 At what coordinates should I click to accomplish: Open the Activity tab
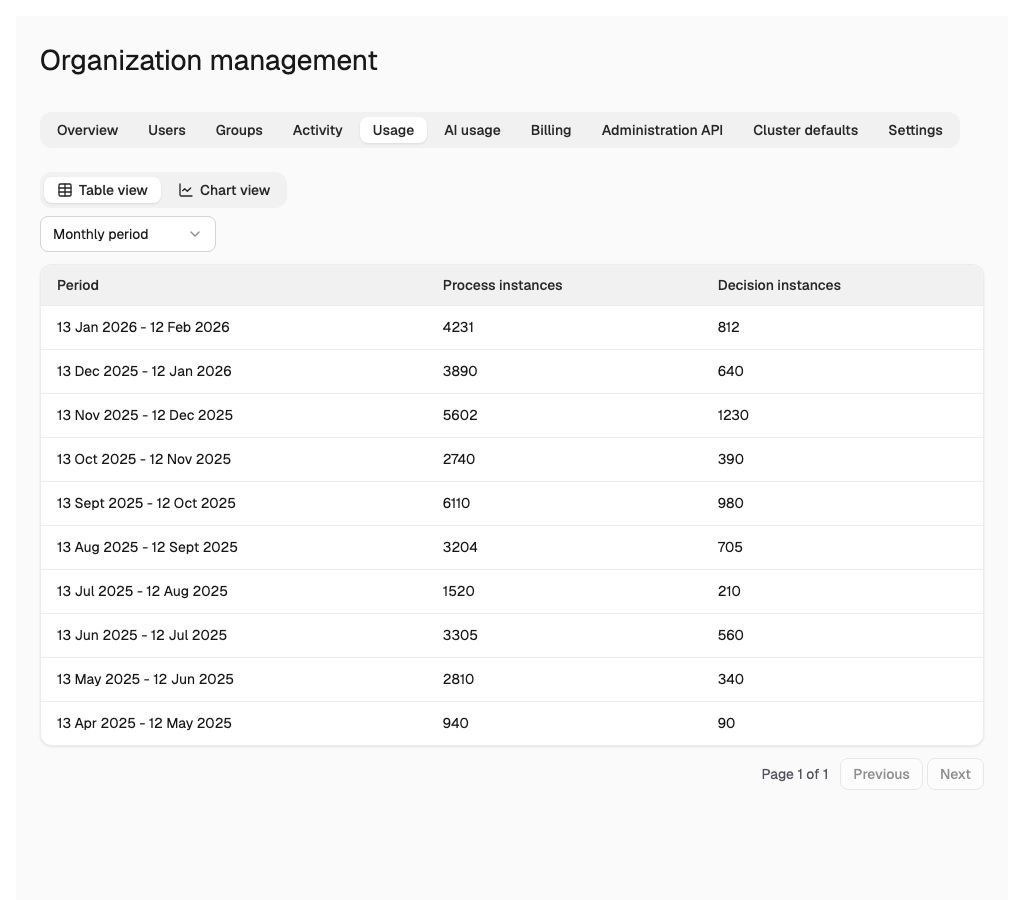(x=317, y=130)
